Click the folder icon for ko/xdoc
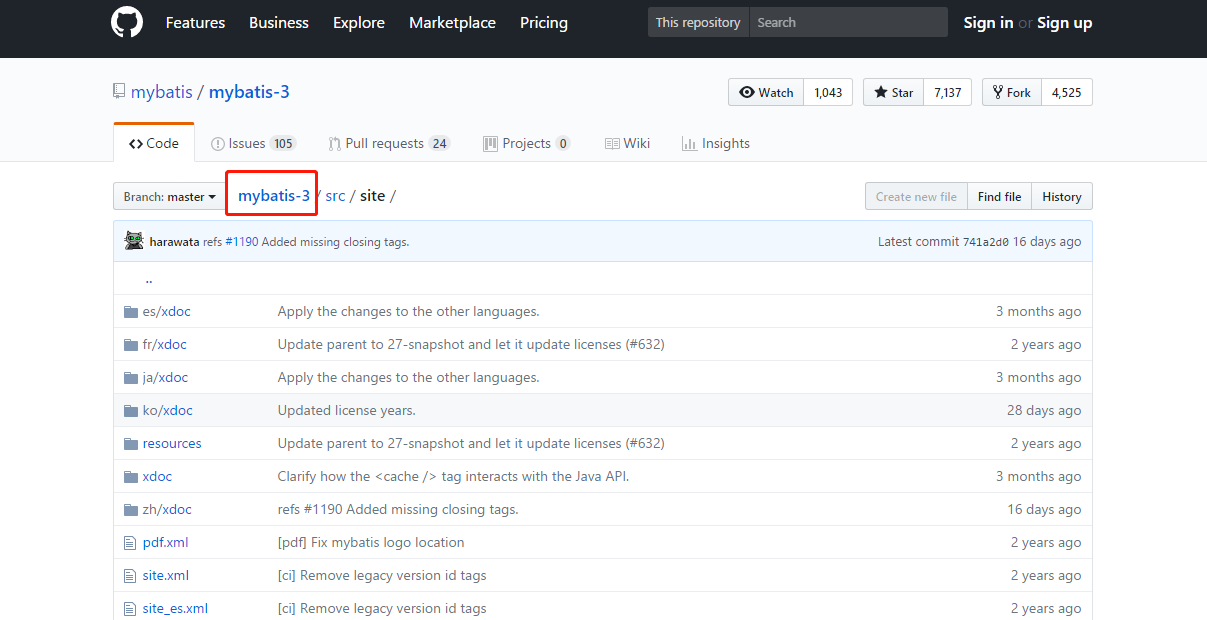The image size is (1207, 620). pos(130,411)
